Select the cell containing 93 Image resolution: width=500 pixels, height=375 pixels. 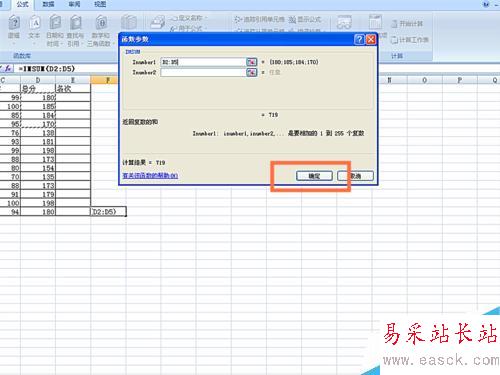(10, 141)
